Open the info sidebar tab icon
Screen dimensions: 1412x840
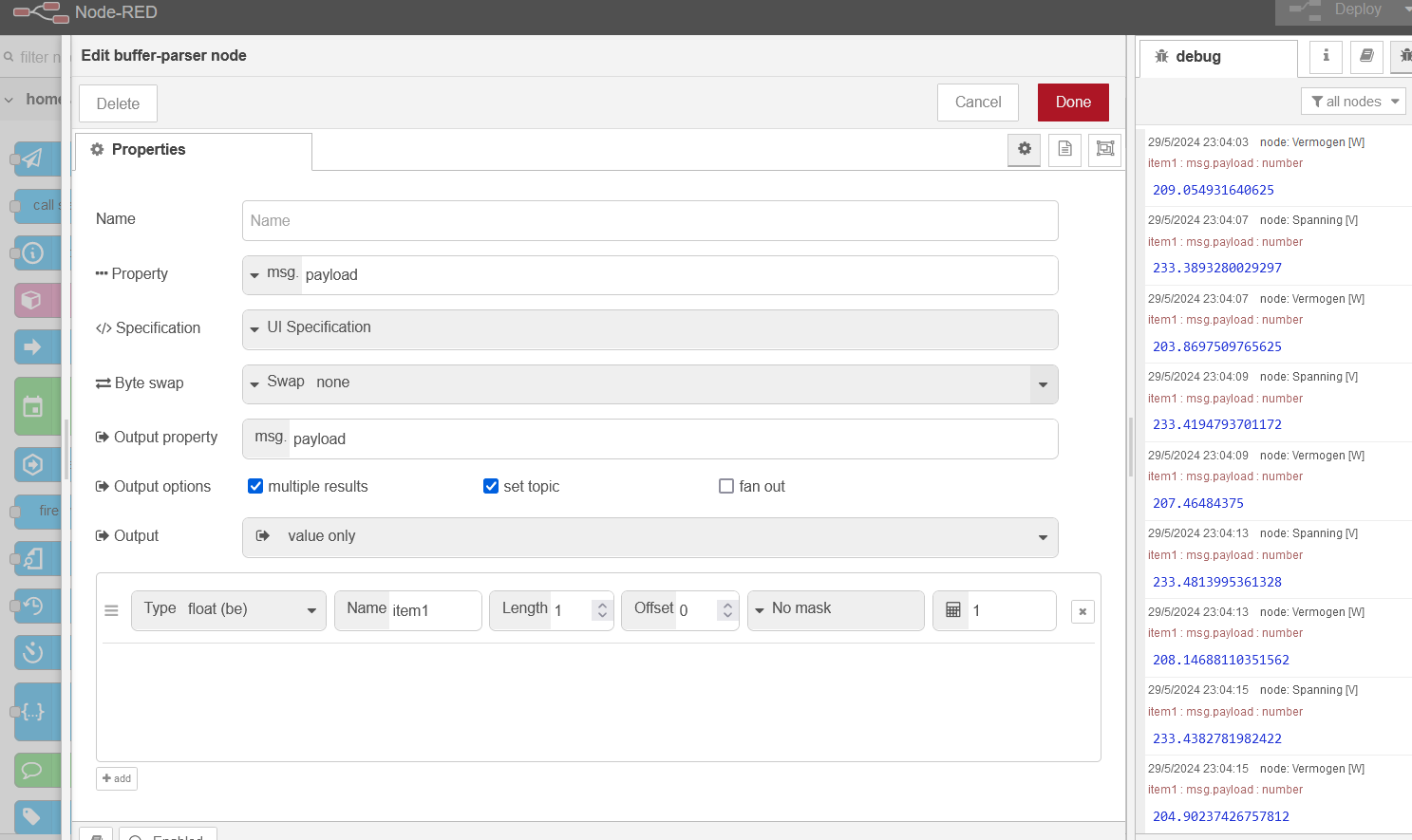(x=1326, y=56)
